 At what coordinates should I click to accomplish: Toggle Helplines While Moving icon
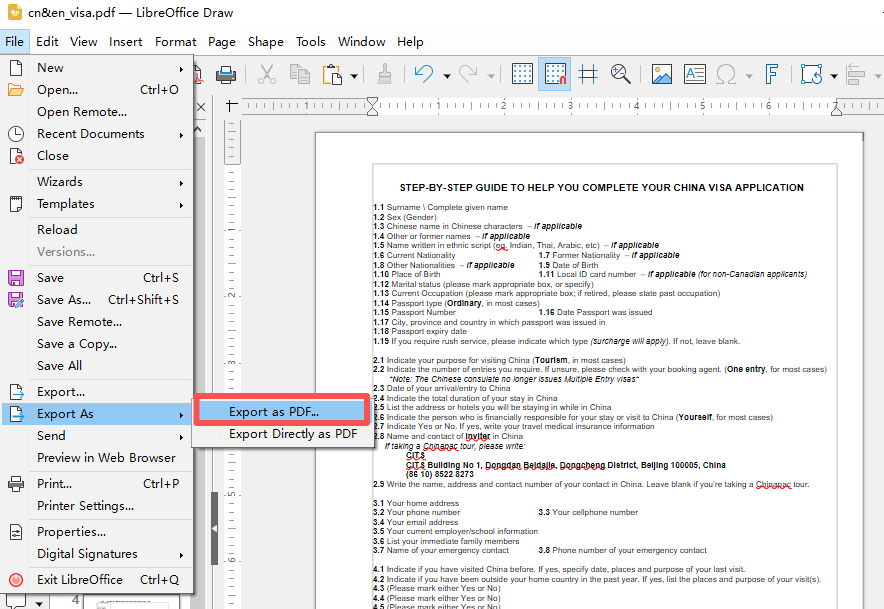(x=588, y=74)
